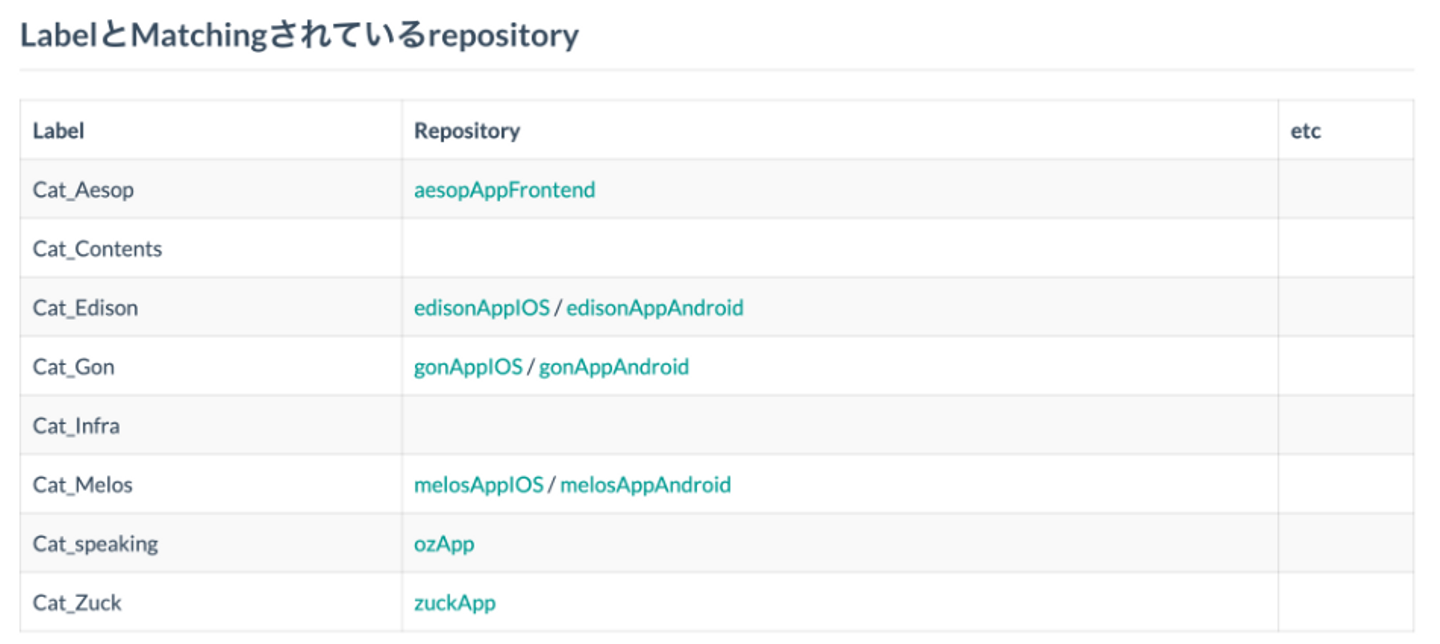Click the Label column header
The image size is (1440, 644).
[x=58, y=131]
